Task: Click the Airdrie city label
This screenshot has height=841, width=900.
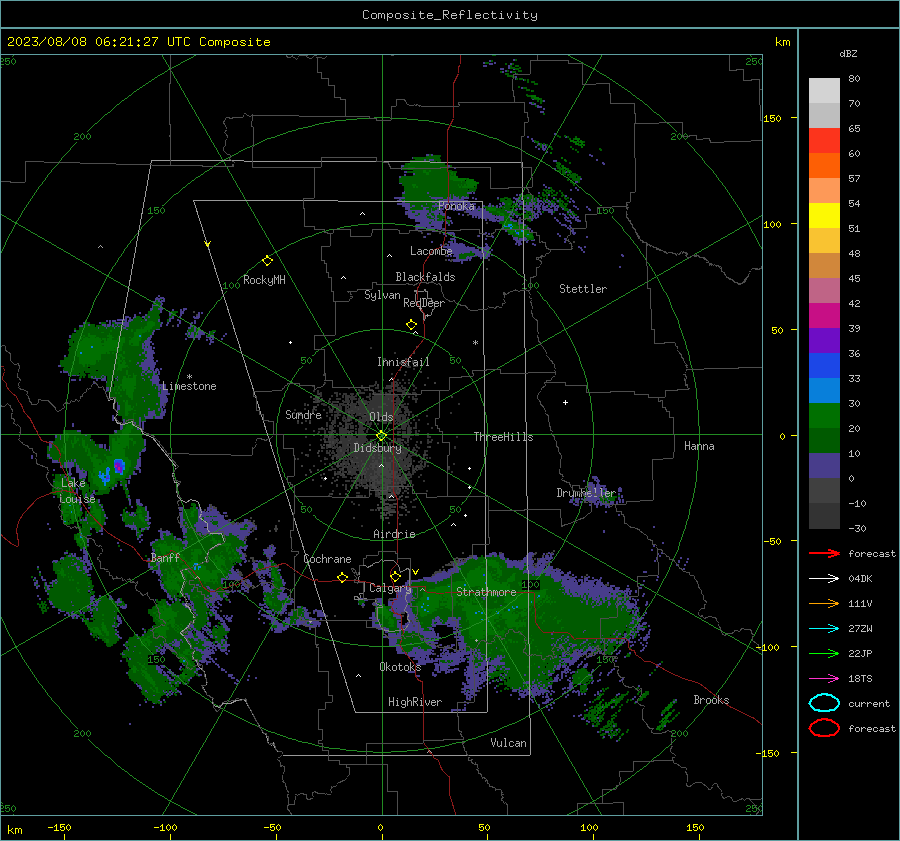Action: coord(394,534)
